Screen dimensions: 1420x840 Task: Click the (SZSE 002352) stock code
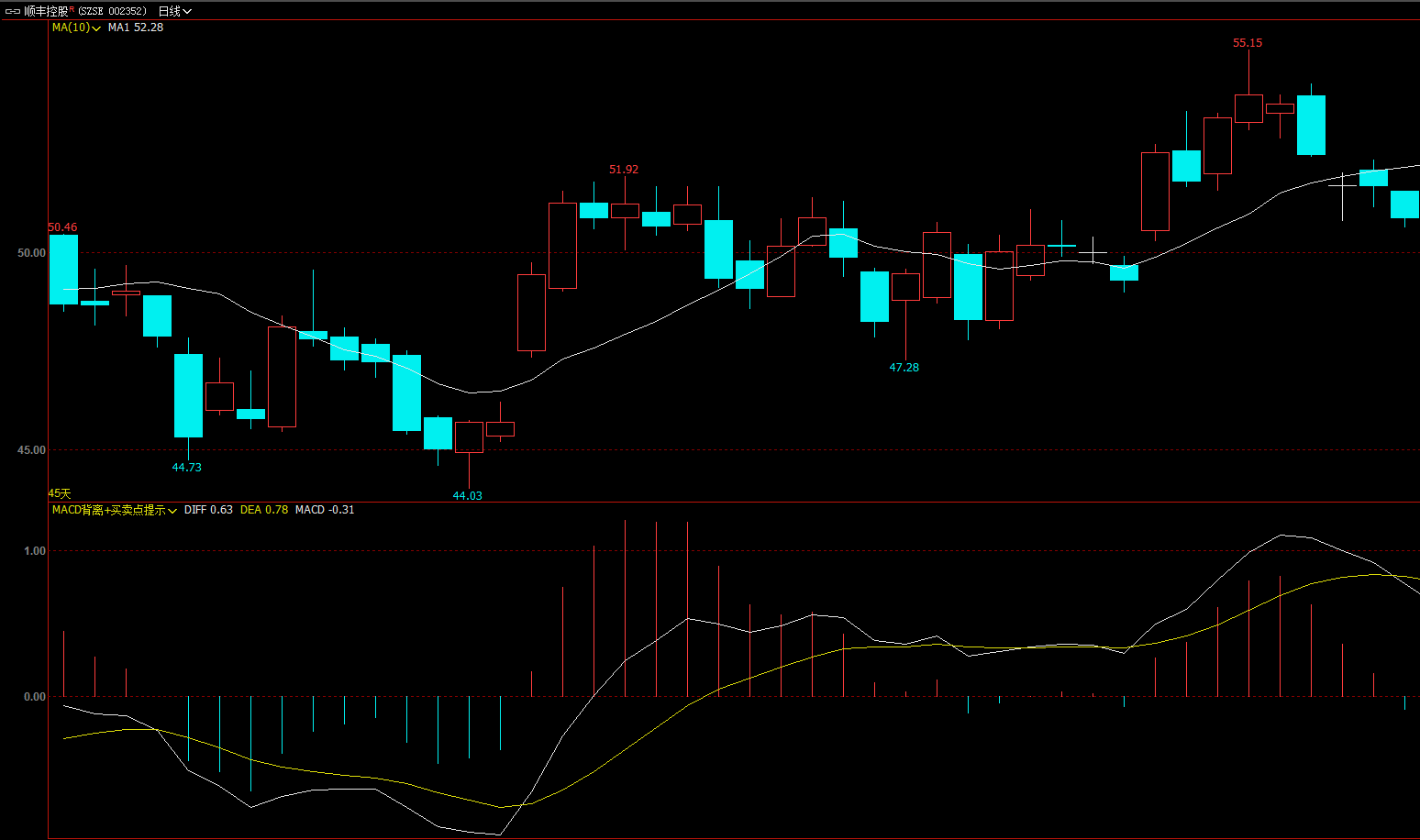[x=112, y=11]
